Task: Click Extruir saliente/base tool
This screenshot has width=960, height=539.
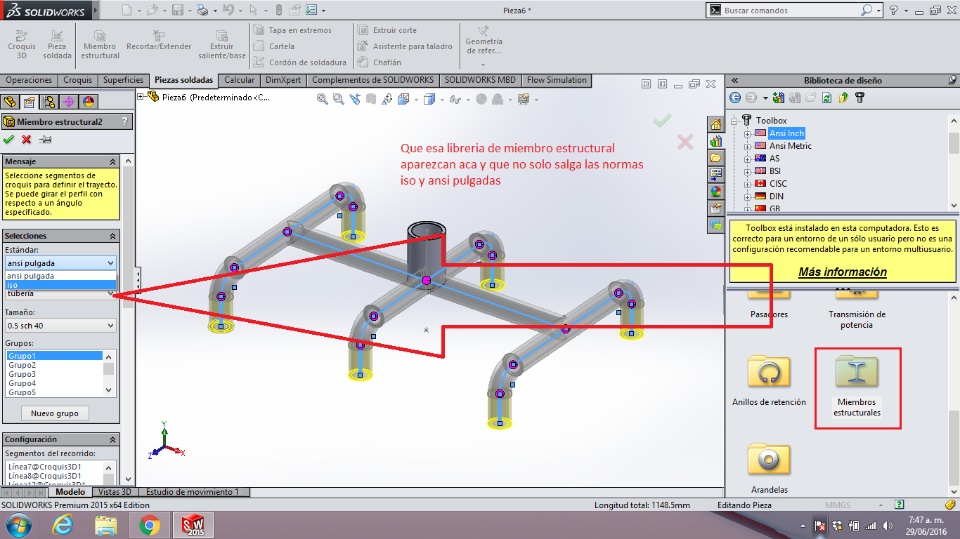Action: coord(222,43)
